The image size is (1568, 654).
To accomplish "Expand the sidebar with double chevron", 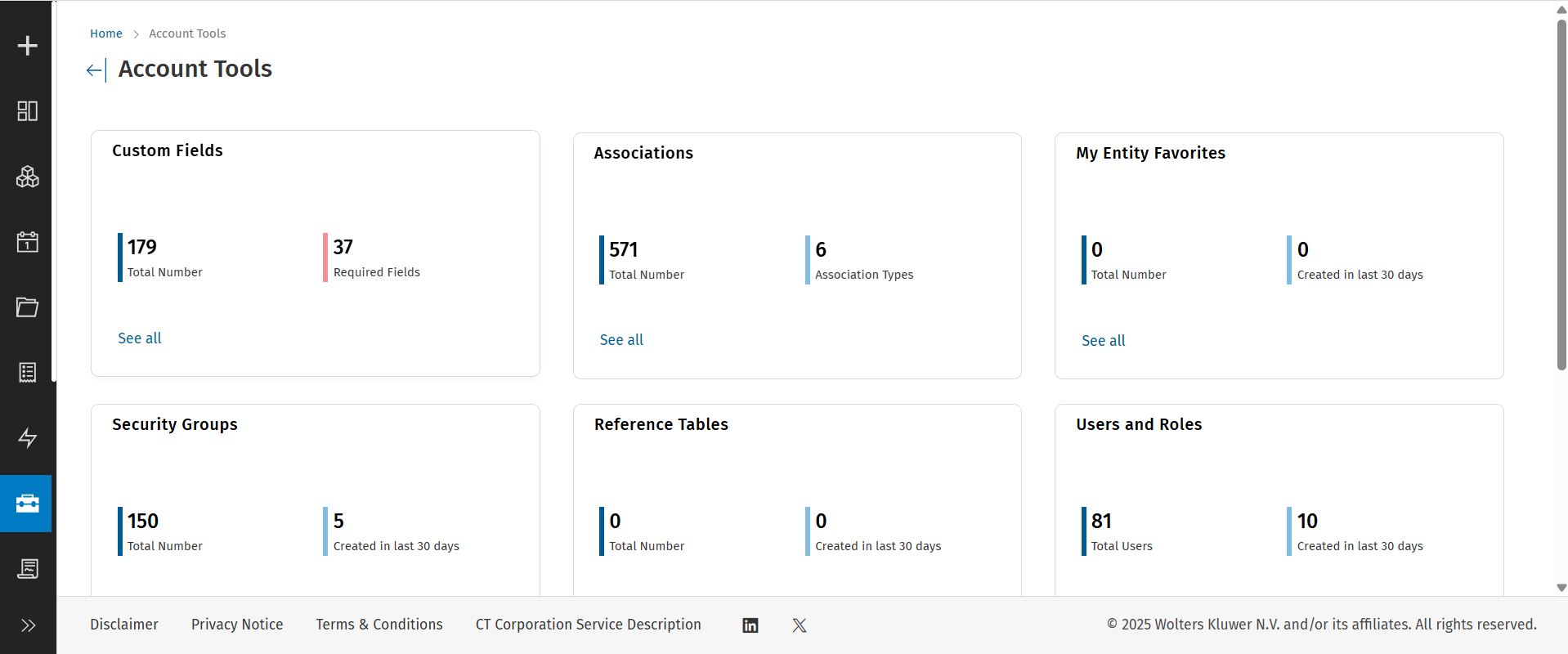I will point(28,626).
